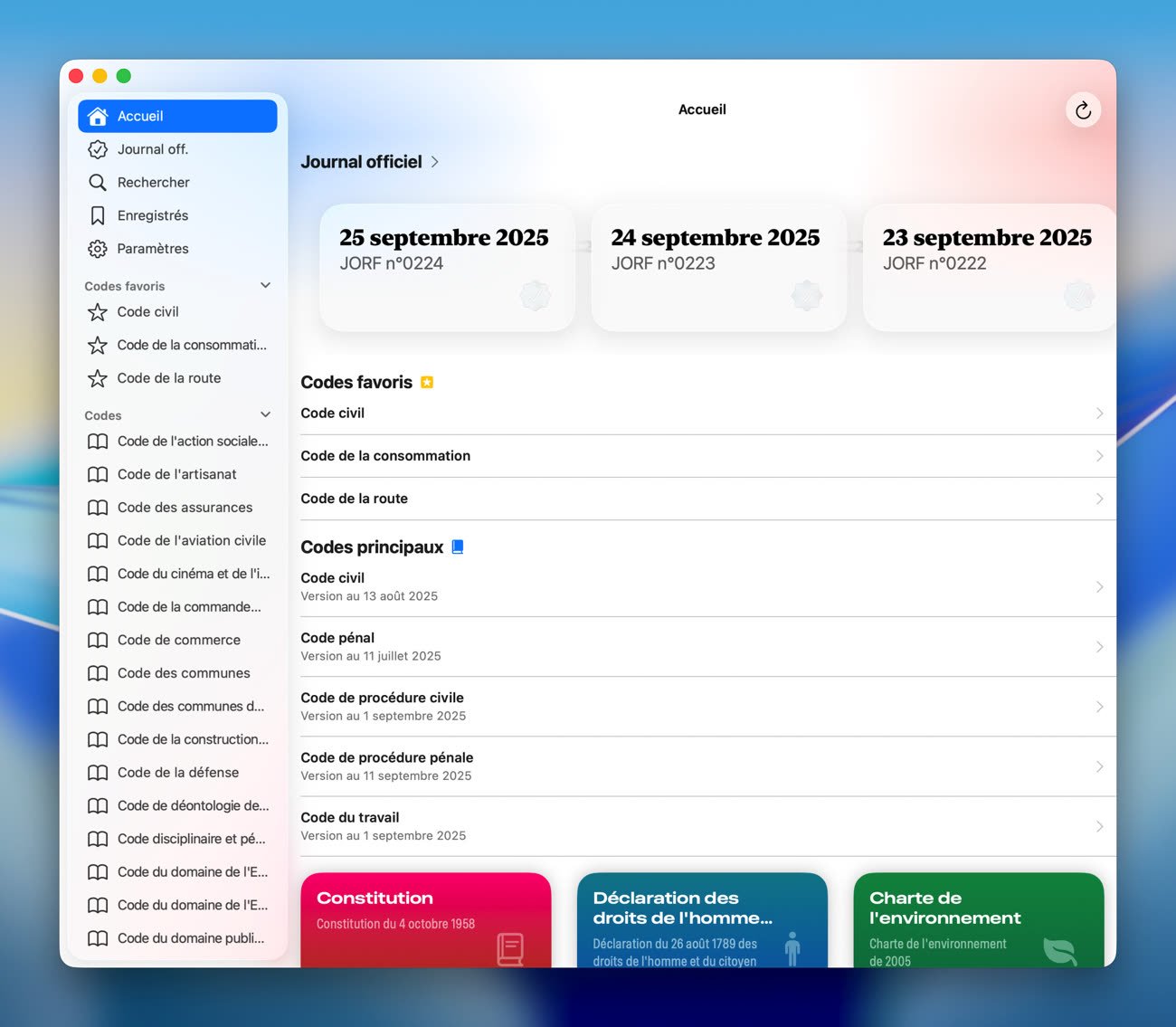Click star icon of Code de la consommati...
This screenshot has height=1027, width=1176.
coord(98,345)
